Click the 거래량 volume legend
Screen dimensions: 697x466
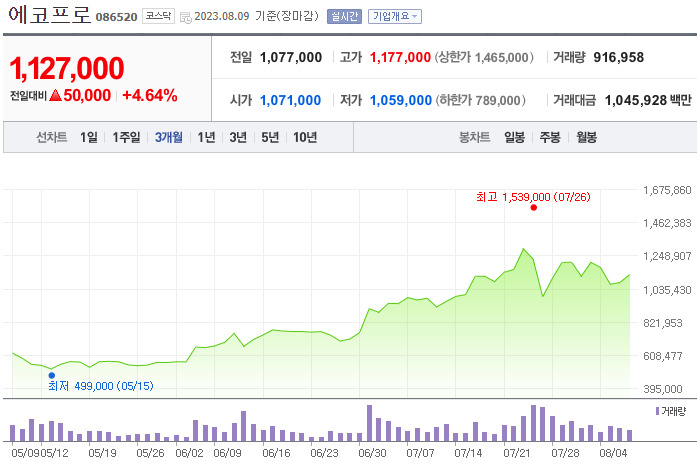(x=671, y=411)
